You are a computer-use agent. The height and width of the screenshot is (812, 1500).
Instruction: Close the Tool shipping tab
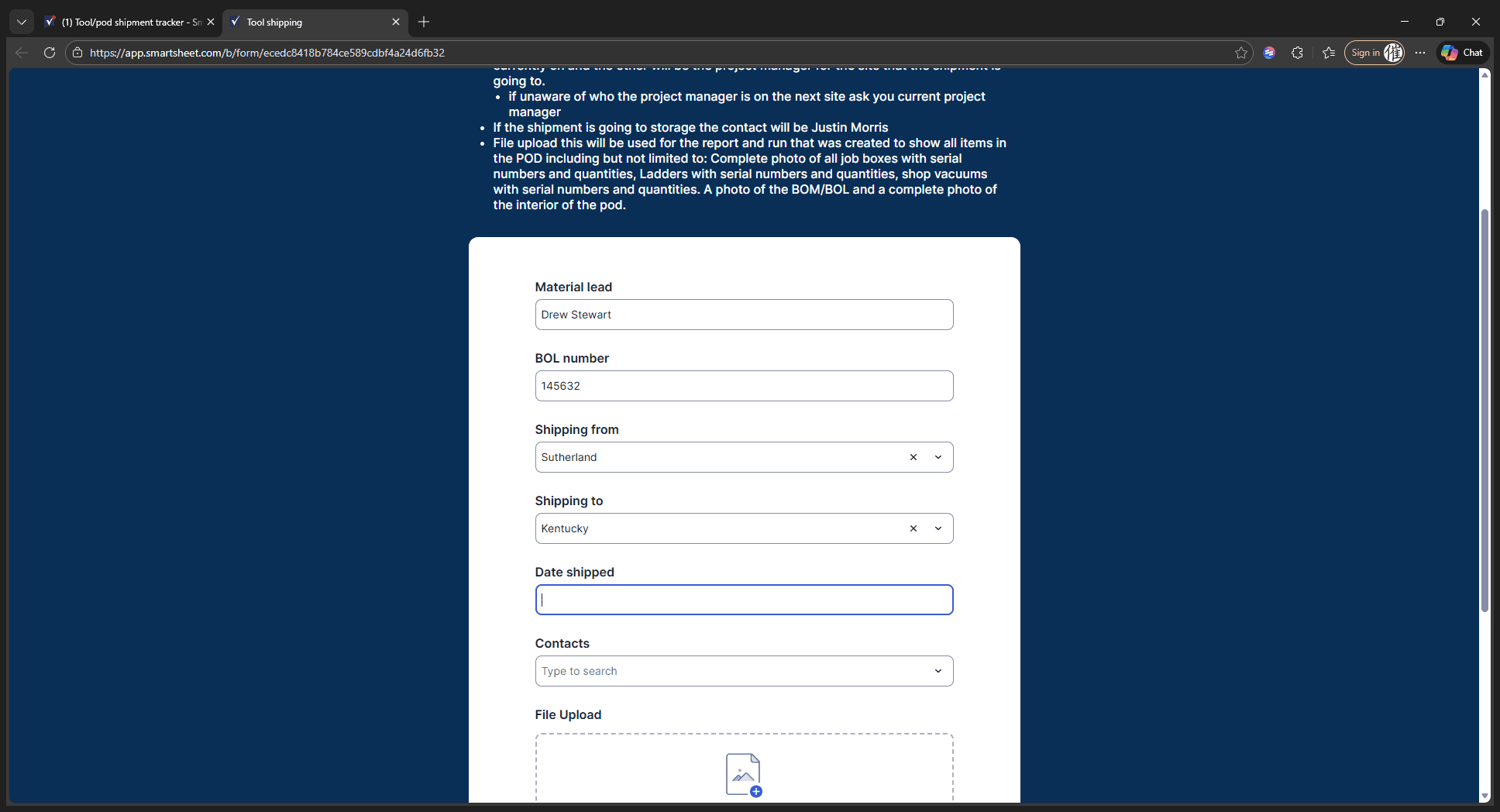396,22
